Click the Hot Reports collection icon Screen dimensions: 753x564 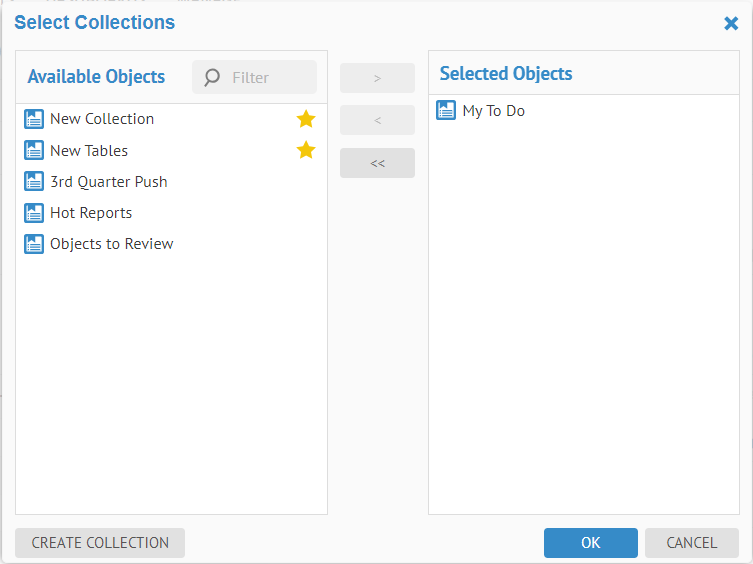pyautogui.click(x=34, y=213)
